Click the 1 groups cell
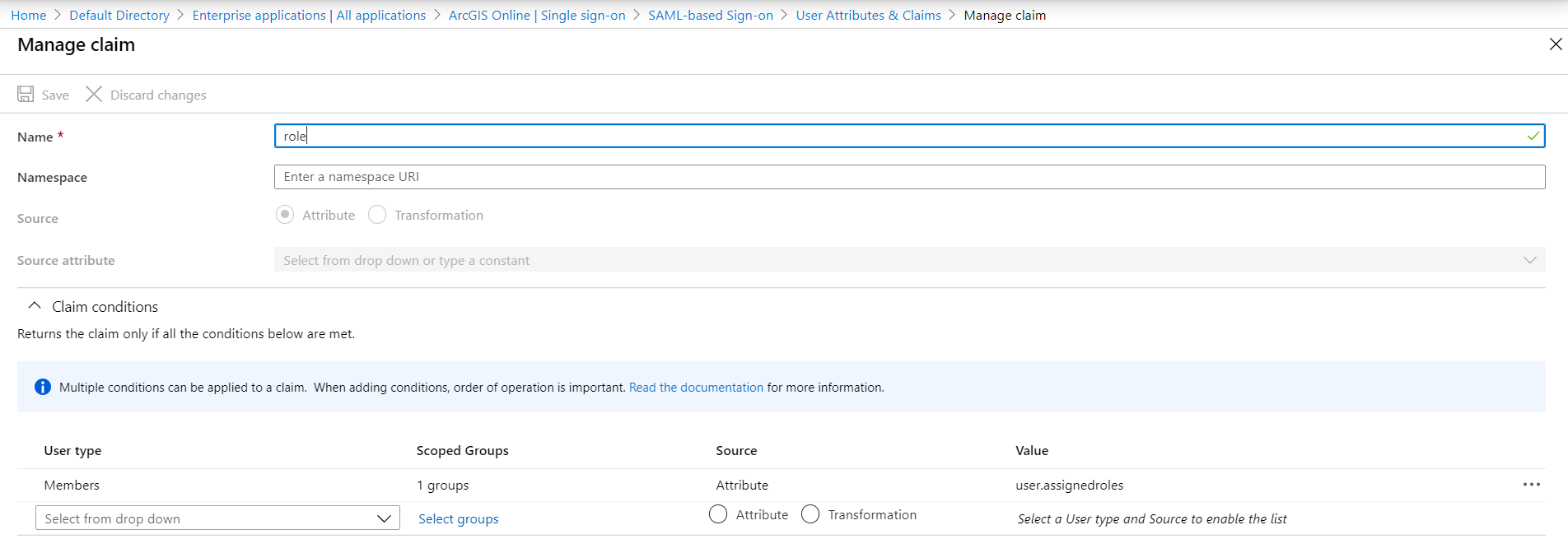This screenshot has width=1568, height=539. pos(442,486)
